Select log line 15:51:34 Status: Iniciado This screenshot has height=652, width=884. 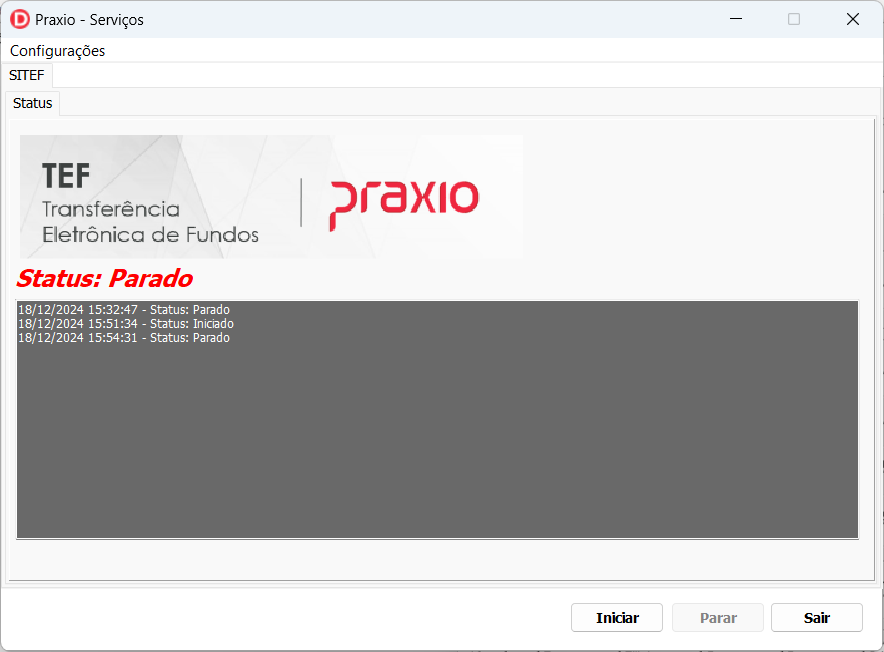tap(126, 324)
